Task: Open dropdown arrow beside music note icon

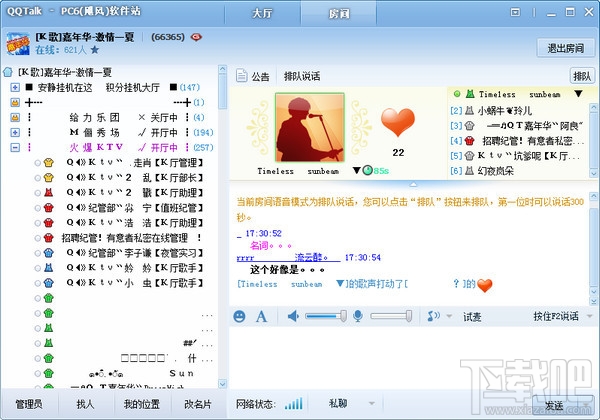Action: [449, 316]
